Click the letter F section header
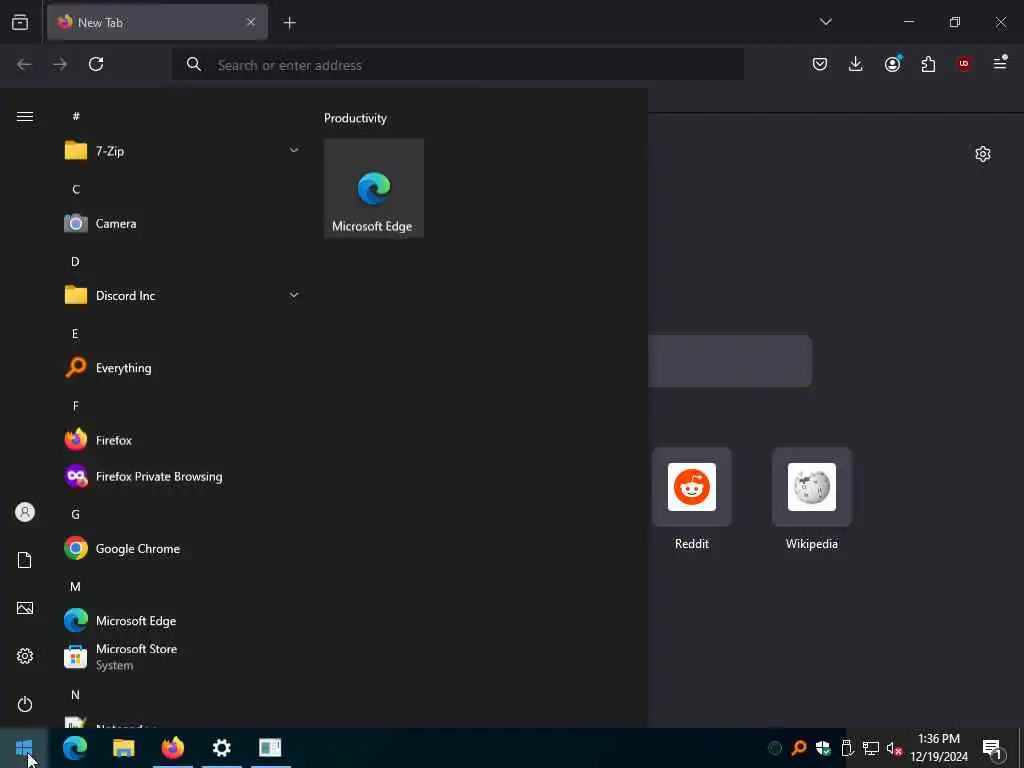This screenshot has height=768, width=1024. (x=76, y=406)
